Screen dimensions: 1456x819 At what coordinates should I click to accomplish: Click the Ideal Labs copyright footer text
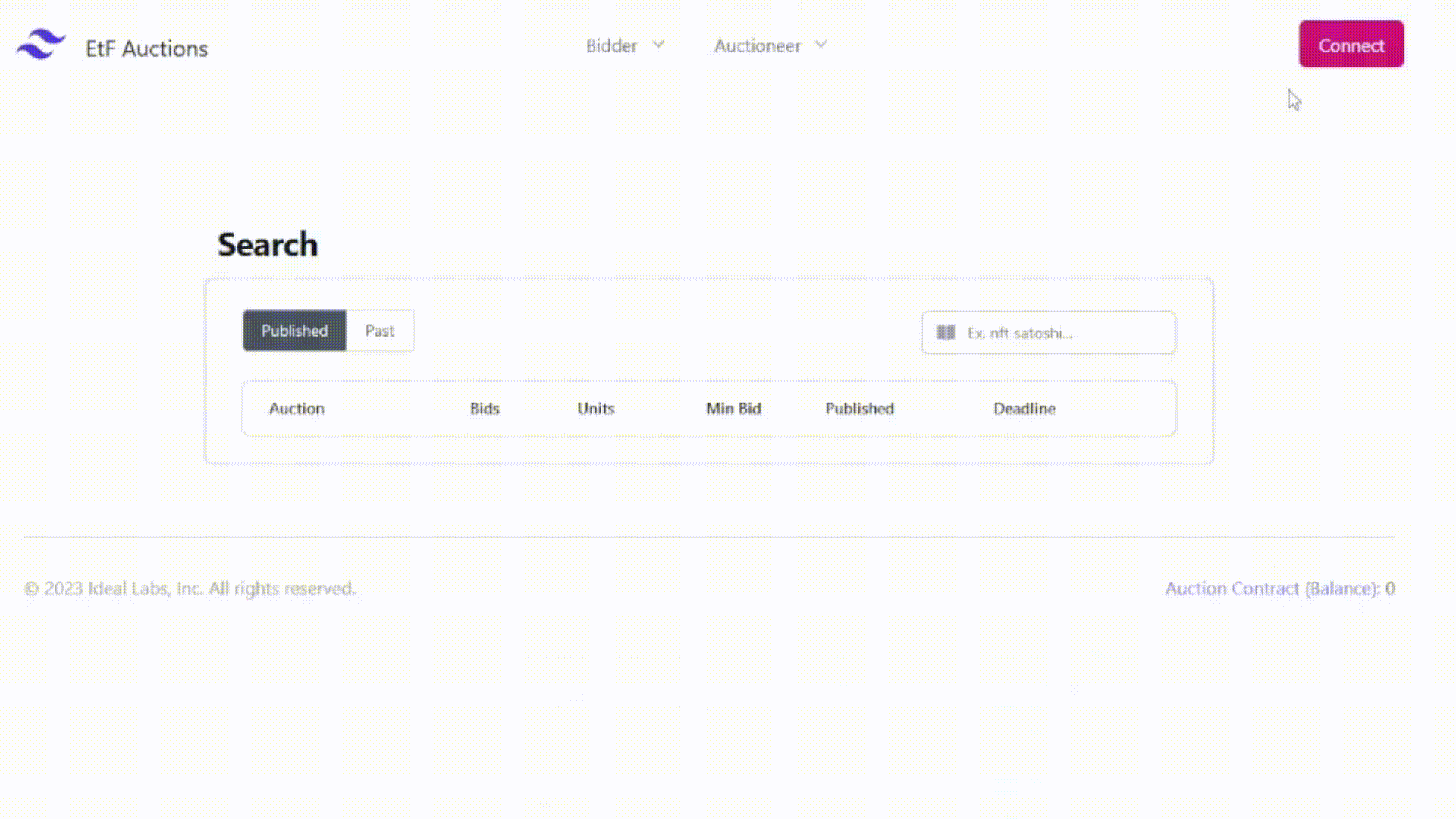pos(190,588)
